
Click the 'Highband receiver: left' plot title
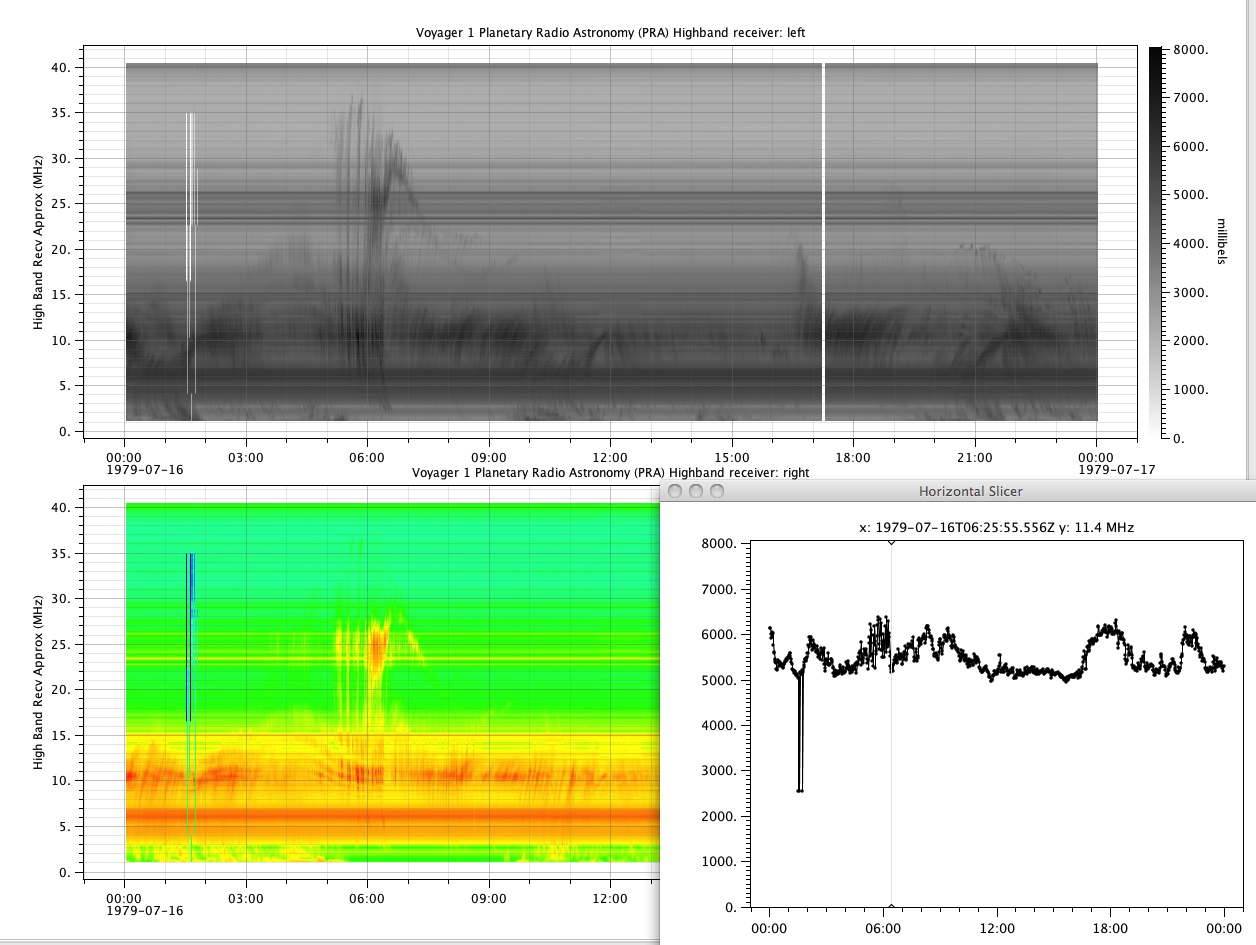[x=611, y=33]
